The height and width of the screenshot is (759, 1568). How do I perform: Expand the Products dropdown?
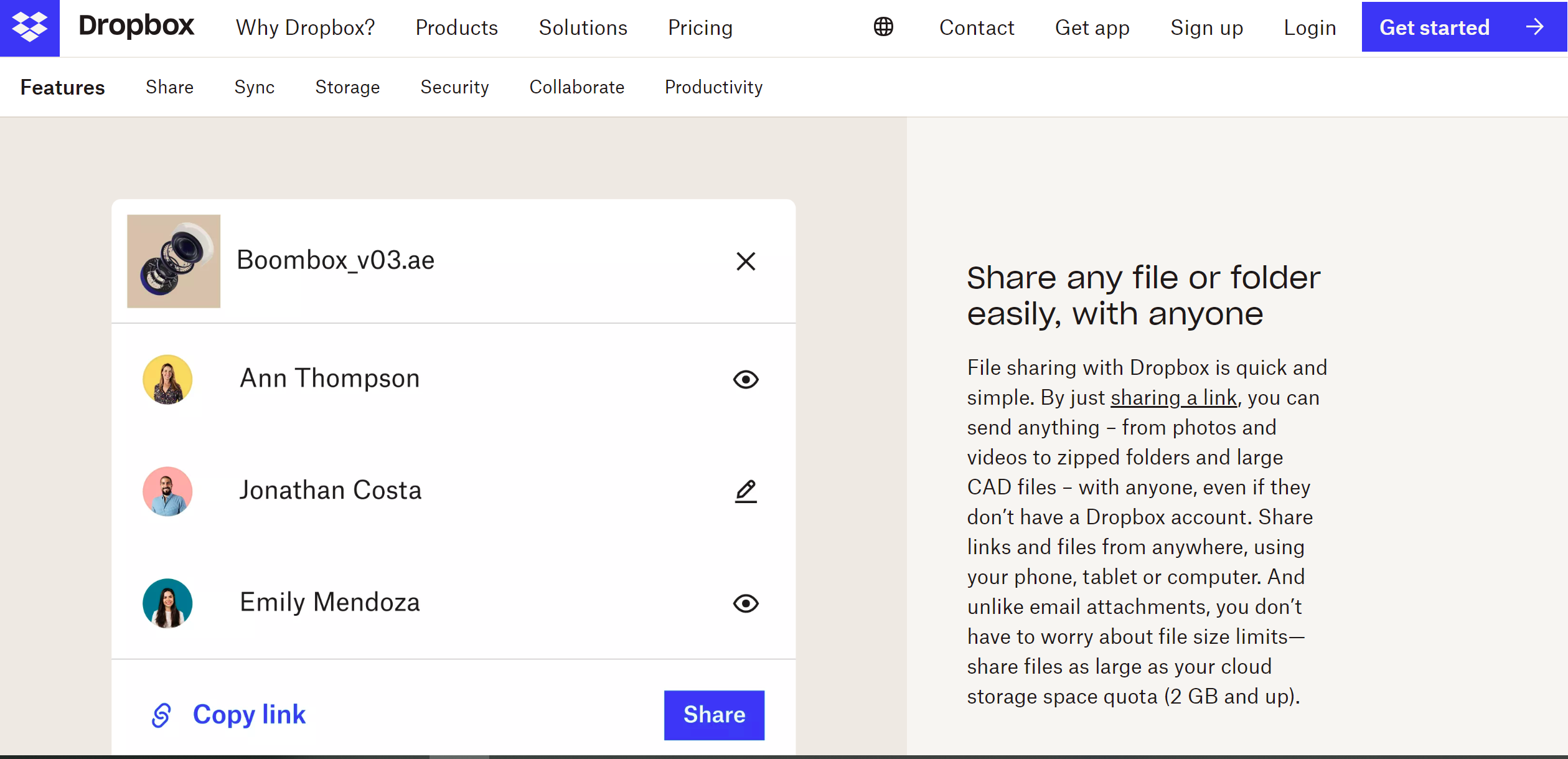click(x=456, y=28)
